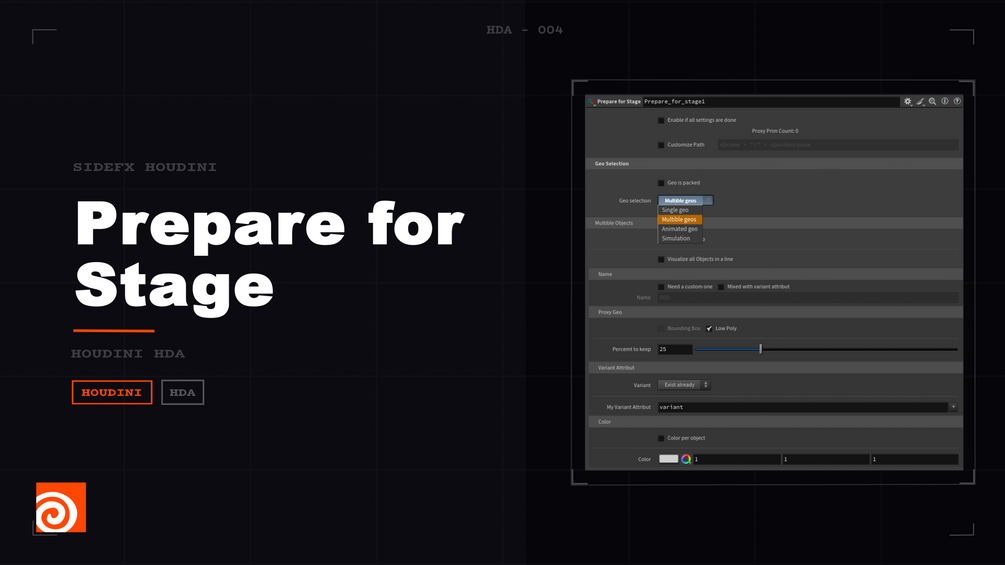
Task: Click the node name field Prepare_for_stage1
Action: click(771, 101)
